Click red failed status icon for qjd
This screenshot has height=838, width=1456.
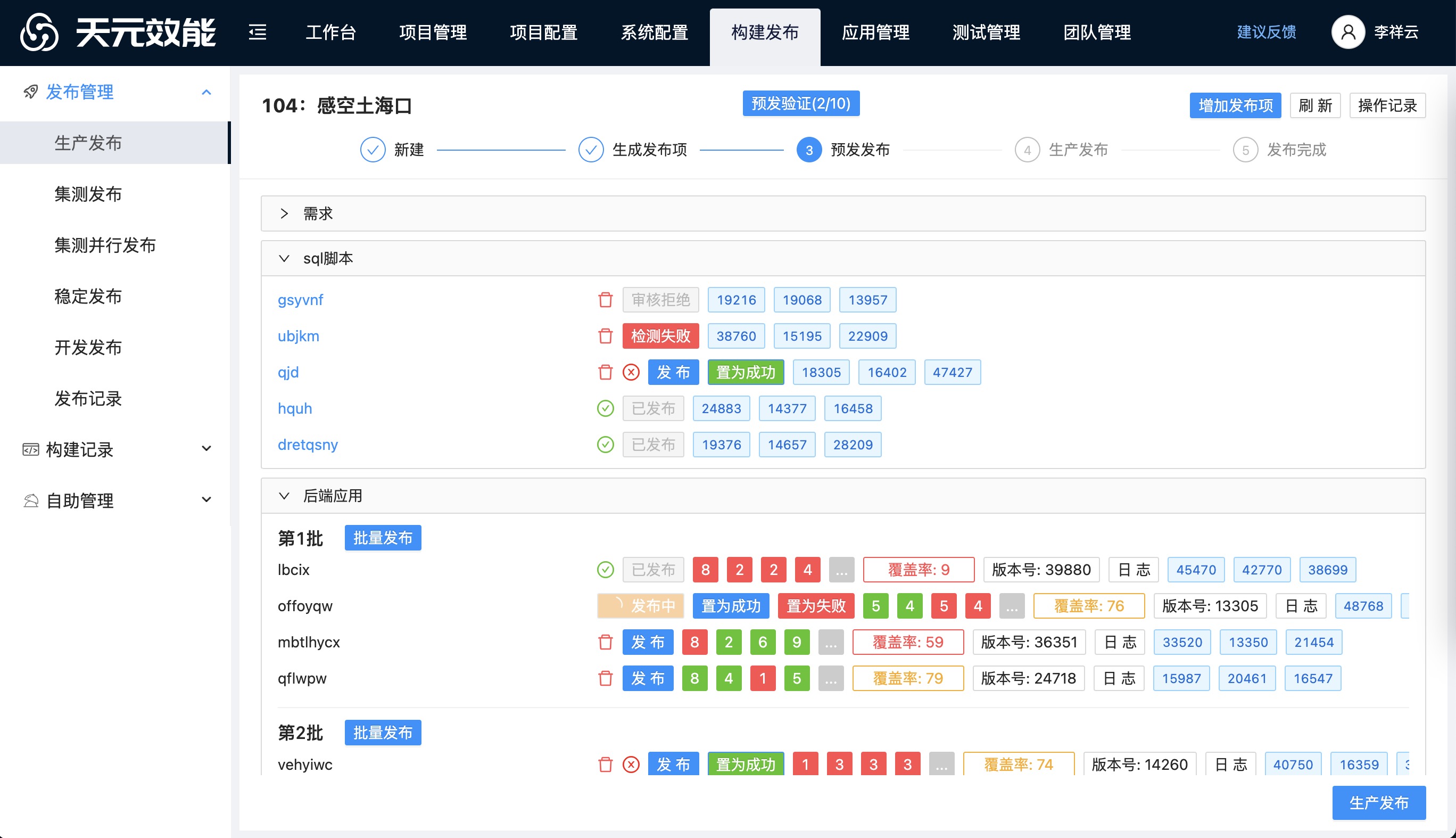pos(631,372)
